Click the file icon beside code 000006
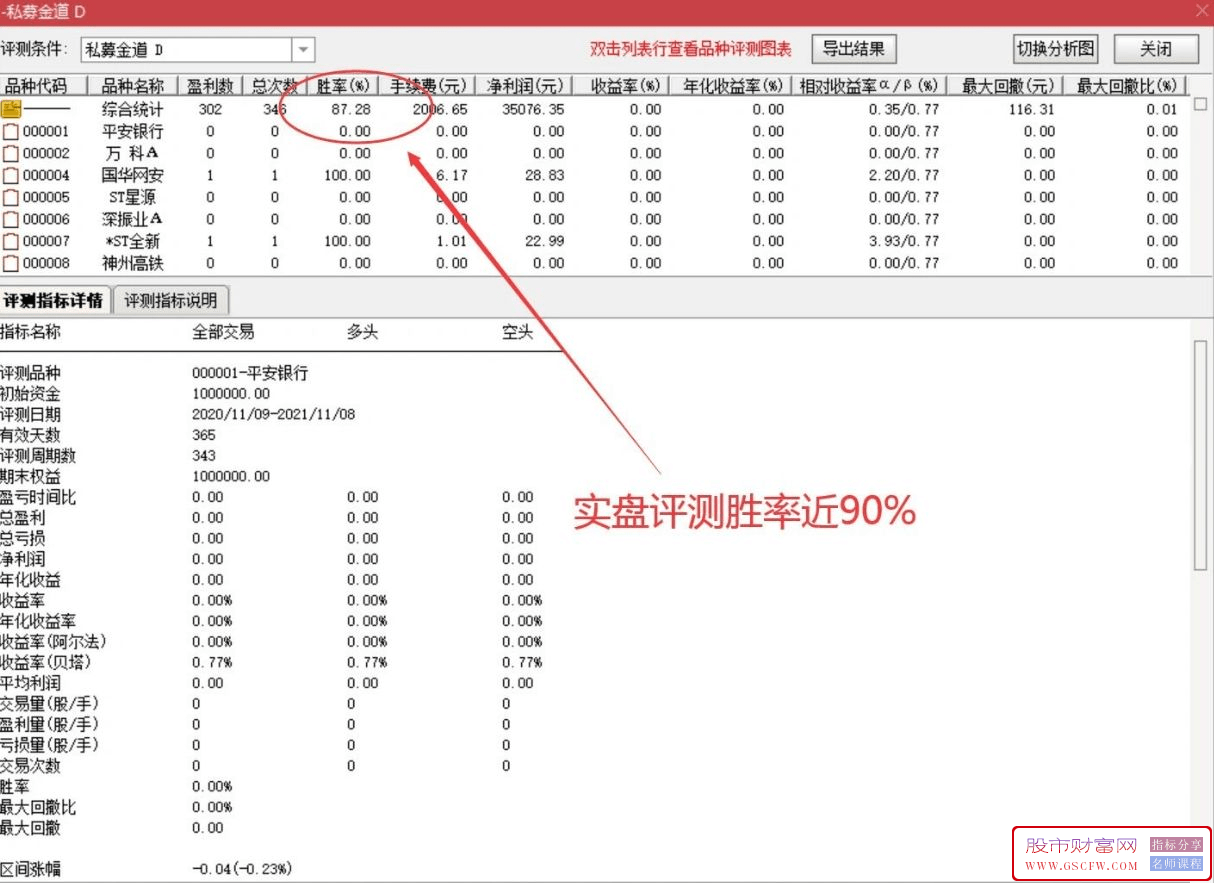This screenshot has width=1214, height=883. 10,219
